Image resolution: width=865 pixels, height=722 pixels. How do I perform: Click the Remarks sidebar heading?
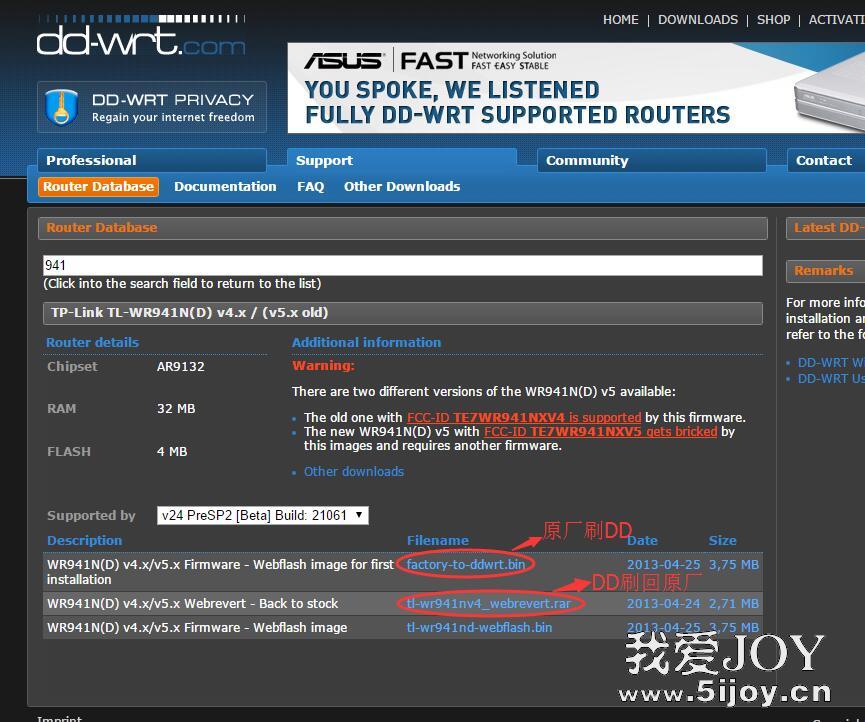(x=824, y=270)
